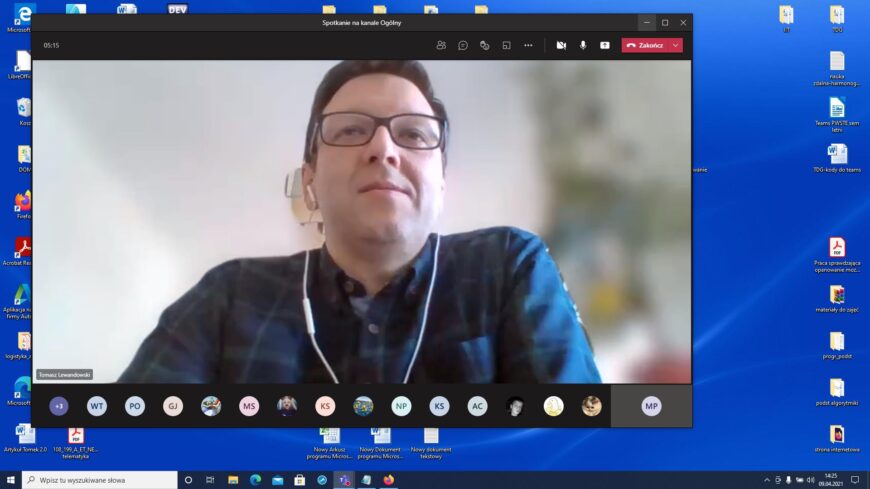This screenshot has height=489, width=870.
Task: Open the telematyka PDF on desktop
Action: pos(75,442)
